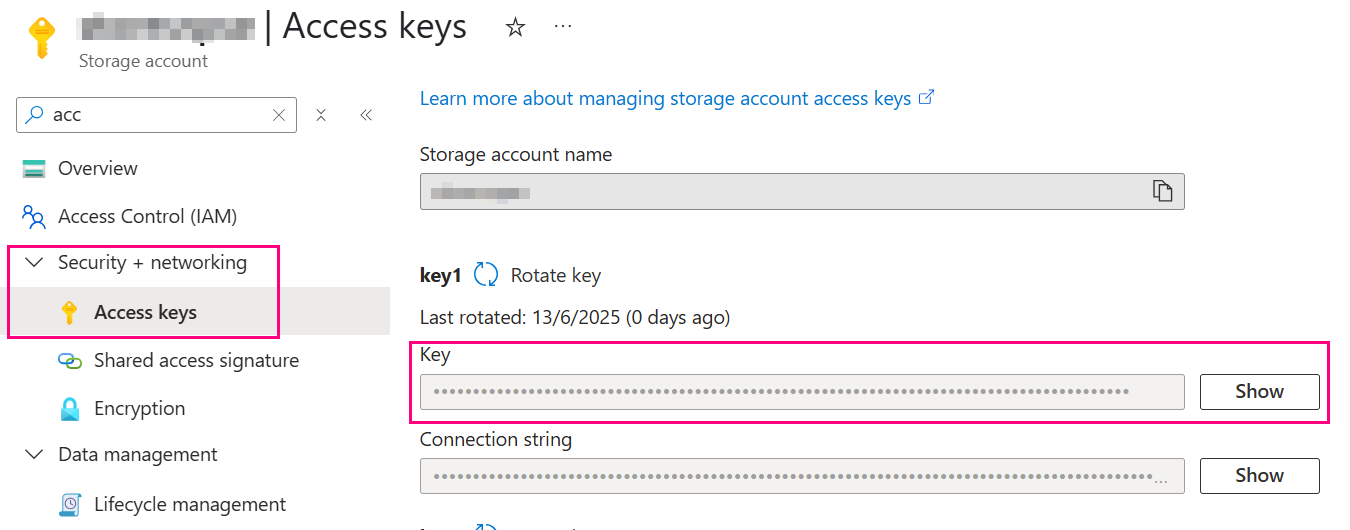1350x530 pixels.
Task: Click the yellow key storage account icon
Action: 42,39
